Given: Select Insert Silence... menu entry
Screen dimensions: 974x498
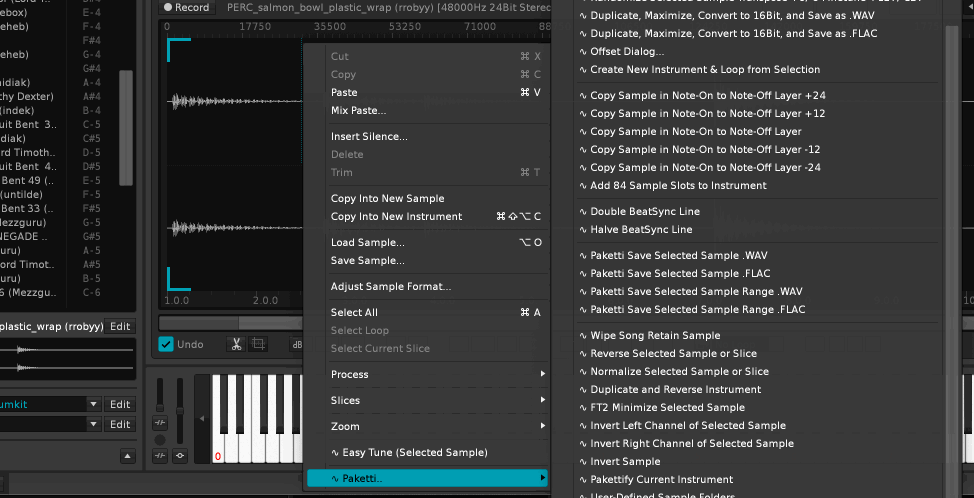Looking at the screenshot, I should 369,136.
